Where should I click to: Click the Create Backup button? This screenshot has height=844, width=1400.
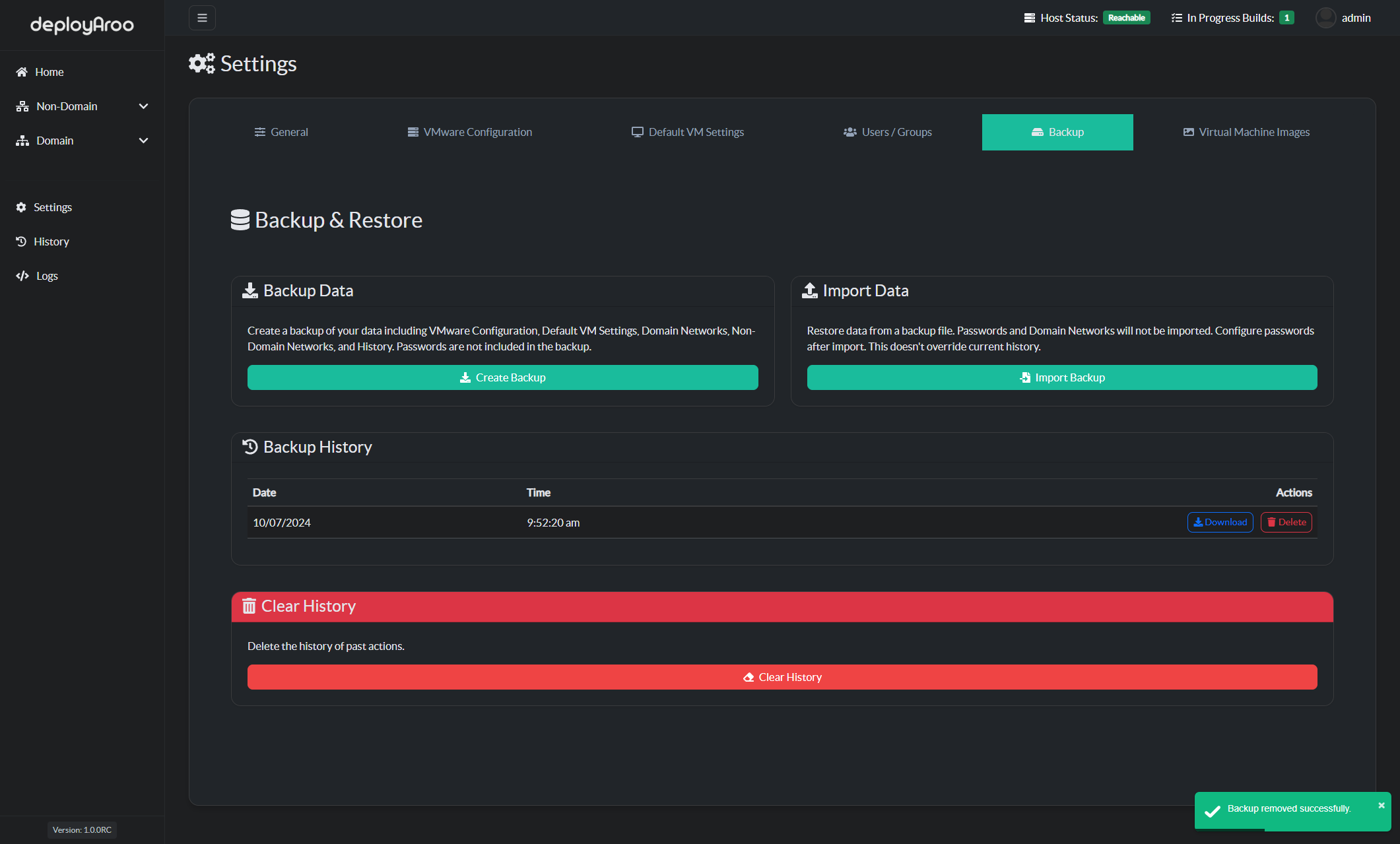click(503, 377)
